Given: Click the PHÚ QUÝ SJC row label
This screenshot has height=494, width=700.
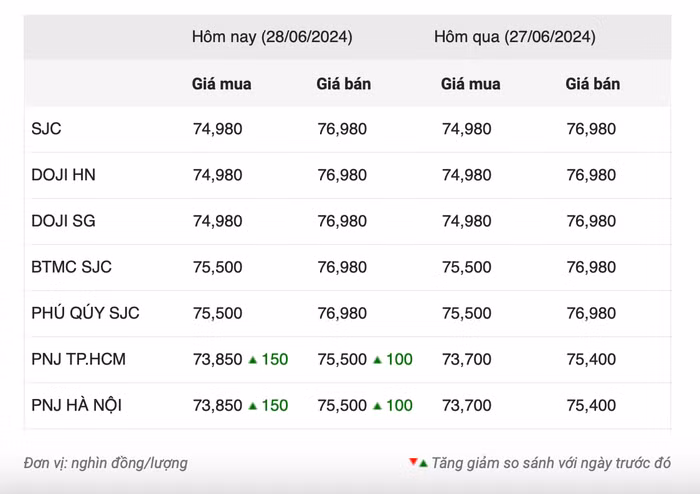Looking at the screenshot, I should tap(86, 313).
